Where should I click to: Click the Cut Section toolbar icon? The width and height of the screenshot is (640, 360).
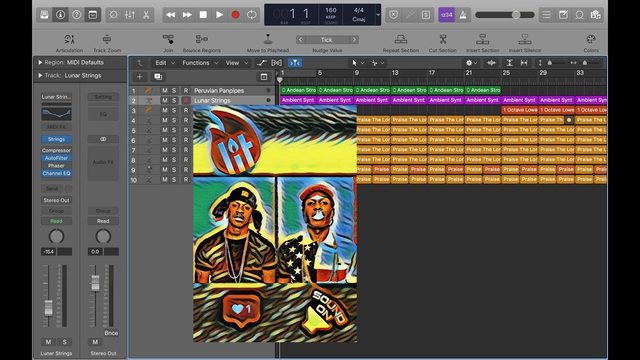(443, 40)
